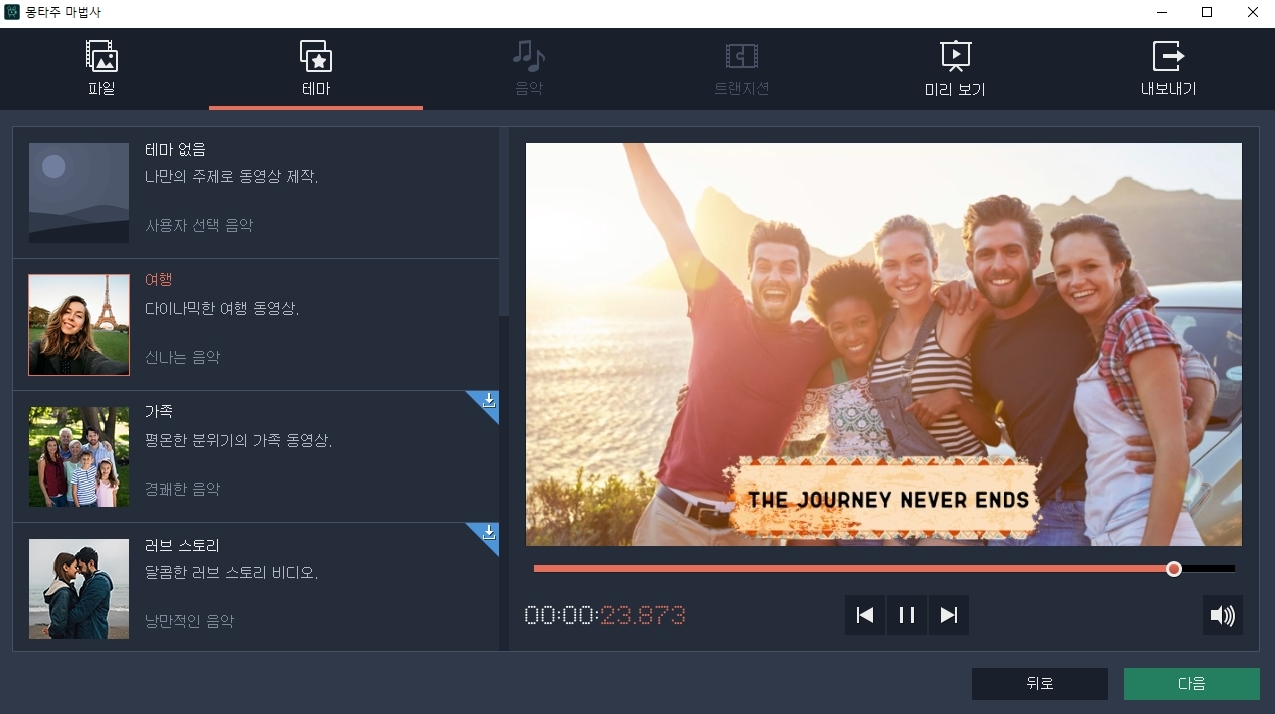Skip to previous with the playback button
Viewport: 1275px width, 714px height.
point(865,615)
